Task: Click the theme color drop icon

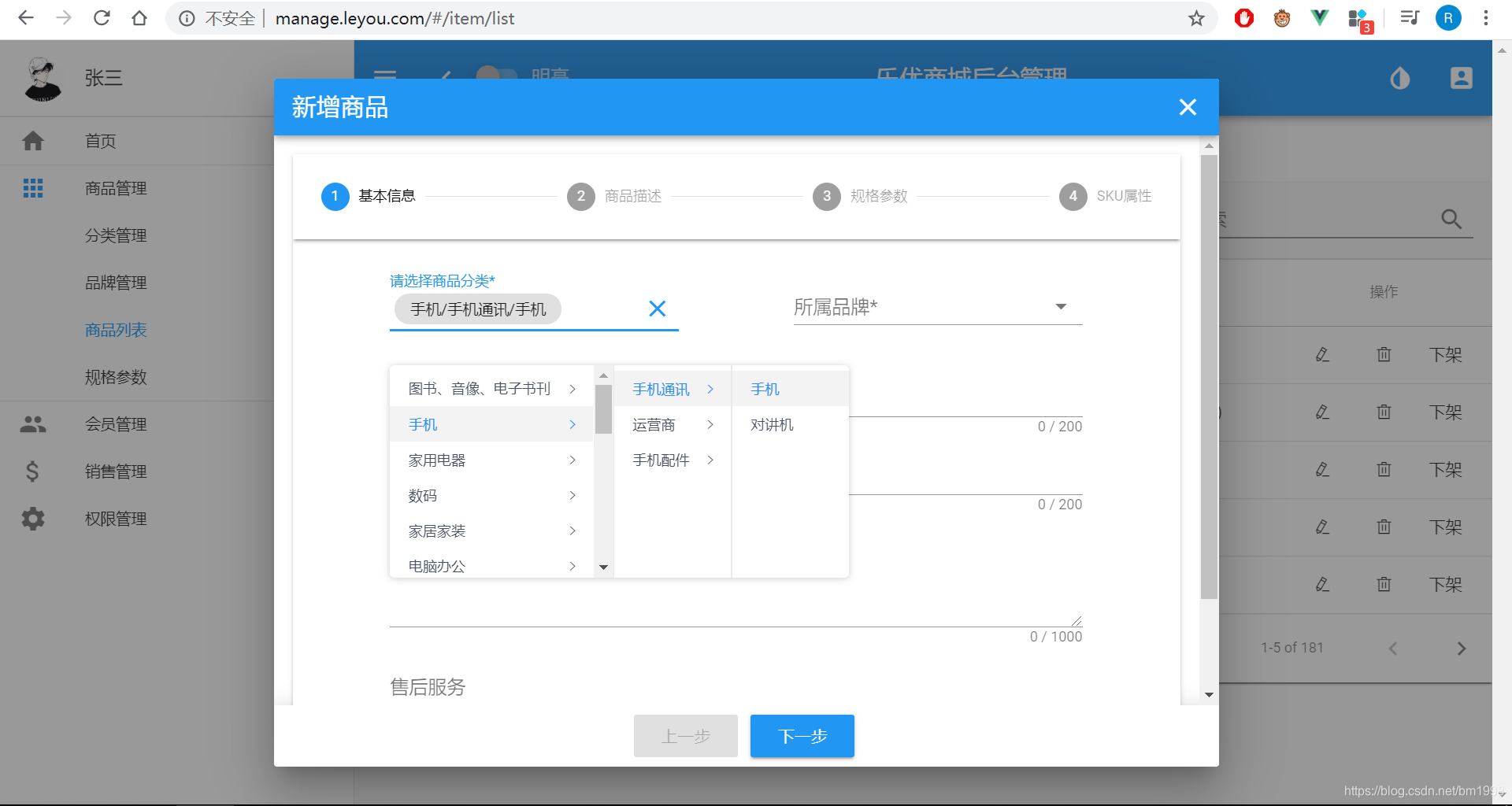Action: [1399, 78]
